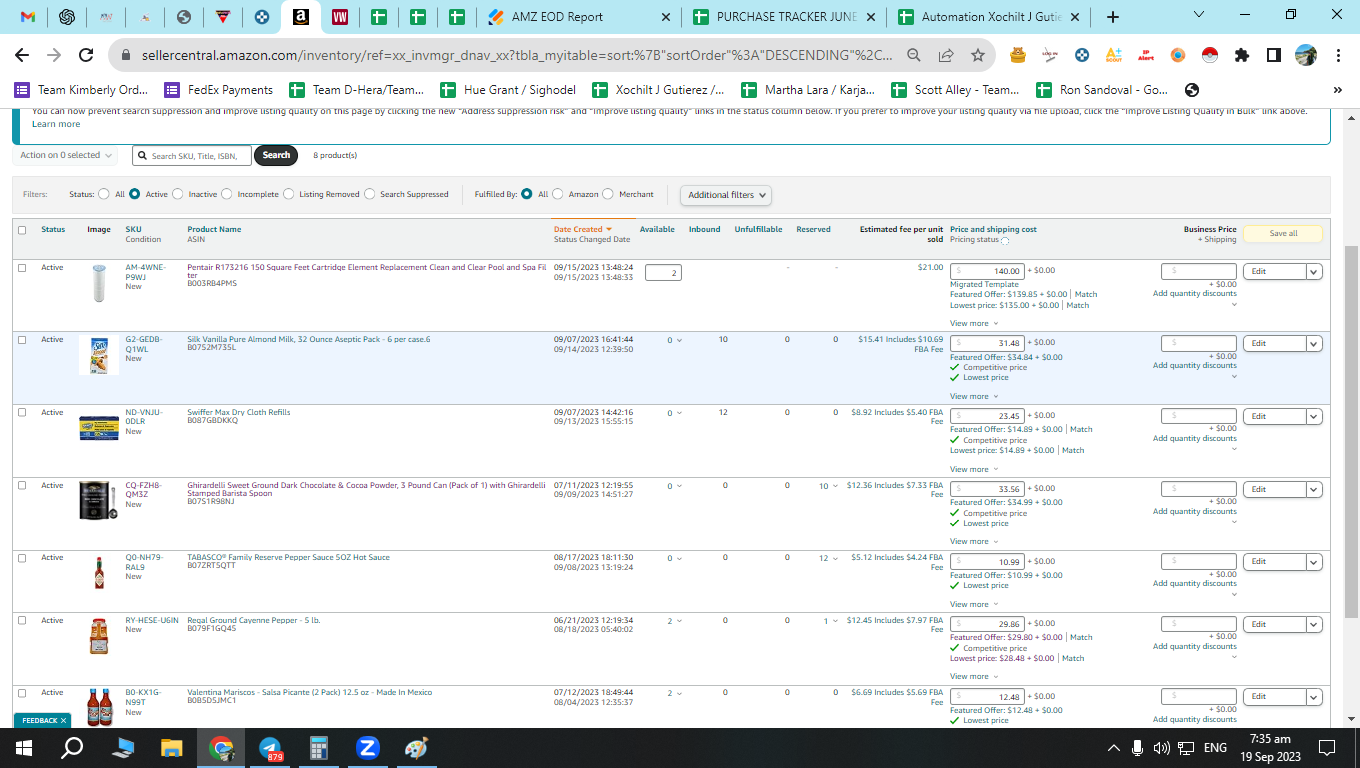Expand View more for Regal Cayenne pricing
This screenshot has height=768, width=1360.
coord(972,676)
